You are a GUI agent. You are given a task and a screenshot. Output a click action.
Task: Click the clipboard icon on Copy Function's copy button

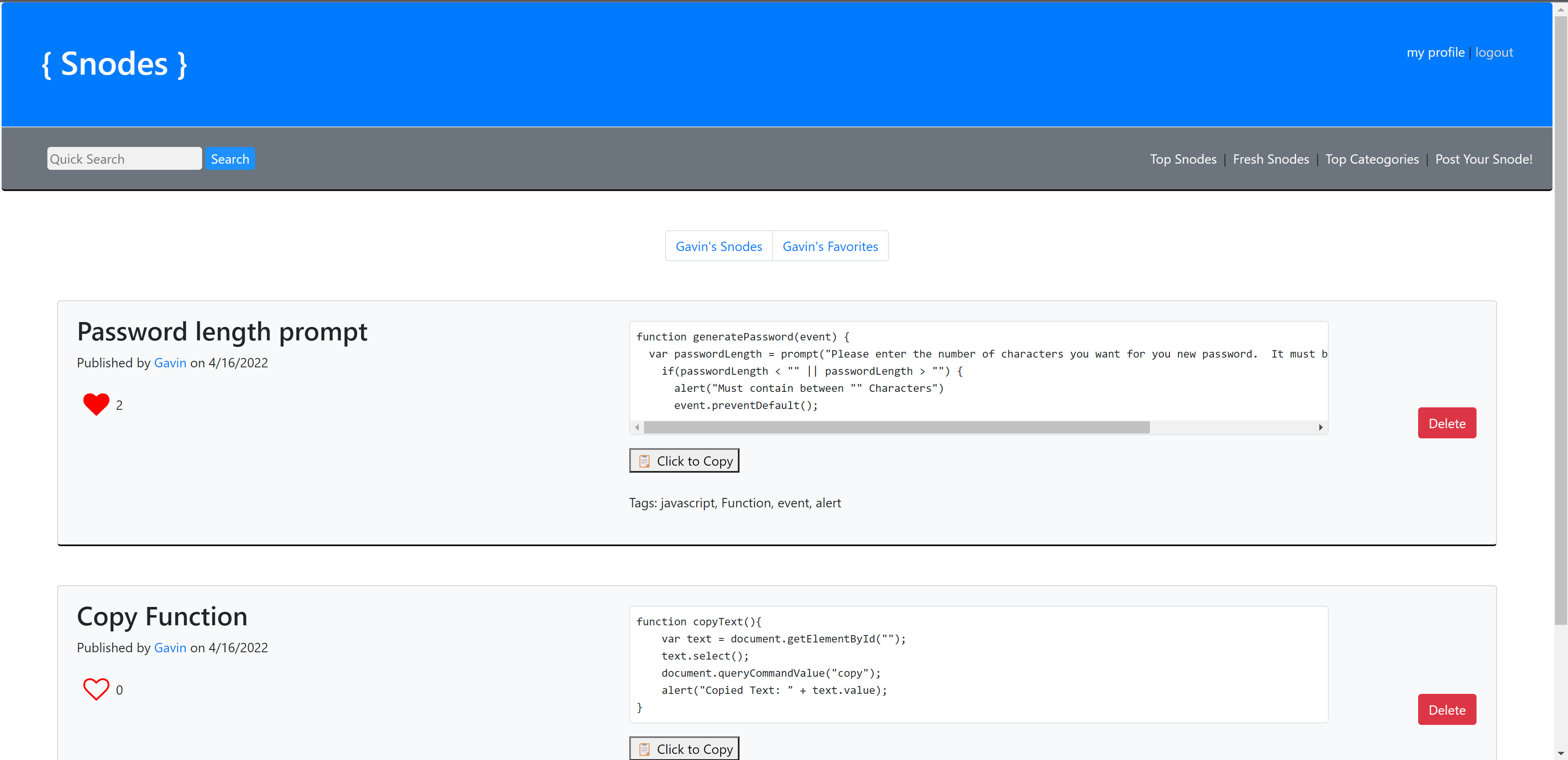tap(644, 749)
